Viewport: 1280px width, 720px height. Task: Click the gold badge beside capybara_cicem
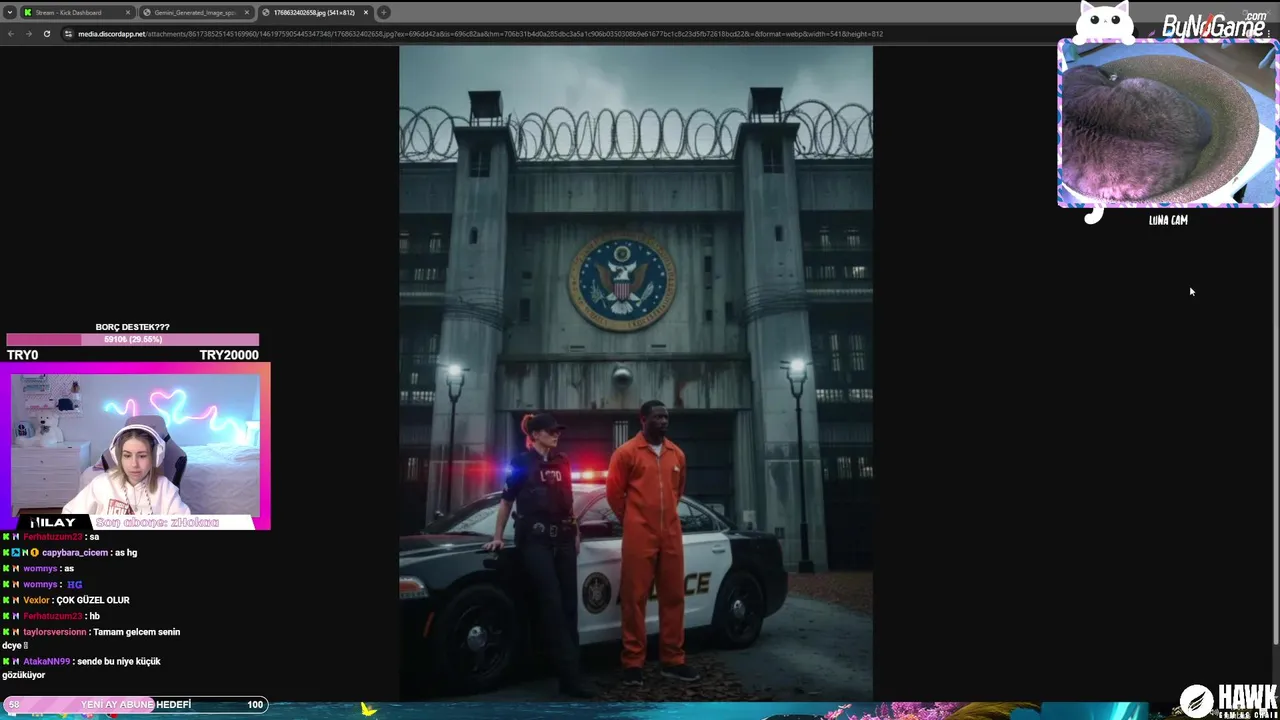[x=34, y=552]
